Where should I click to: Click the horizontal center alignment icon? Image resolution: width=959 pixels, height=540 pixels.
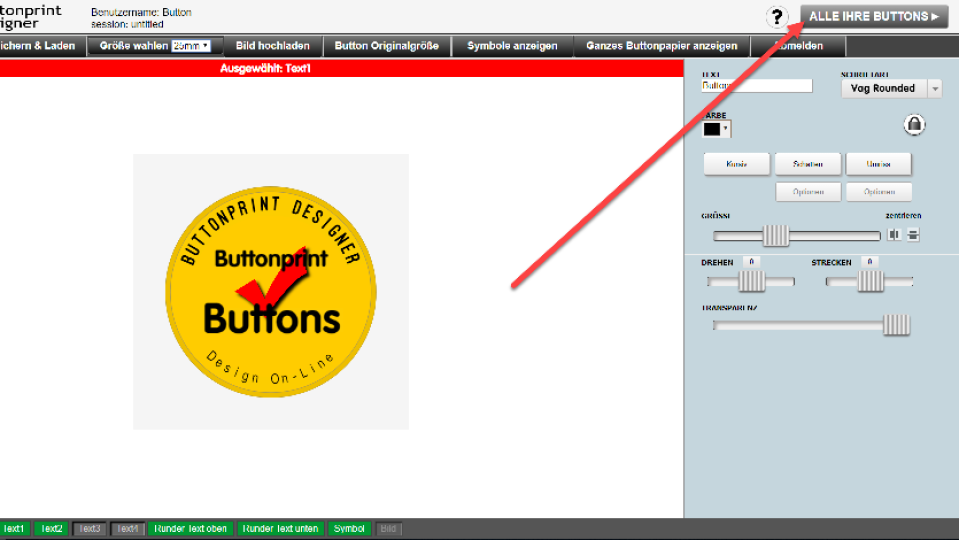tap(894, 235)
